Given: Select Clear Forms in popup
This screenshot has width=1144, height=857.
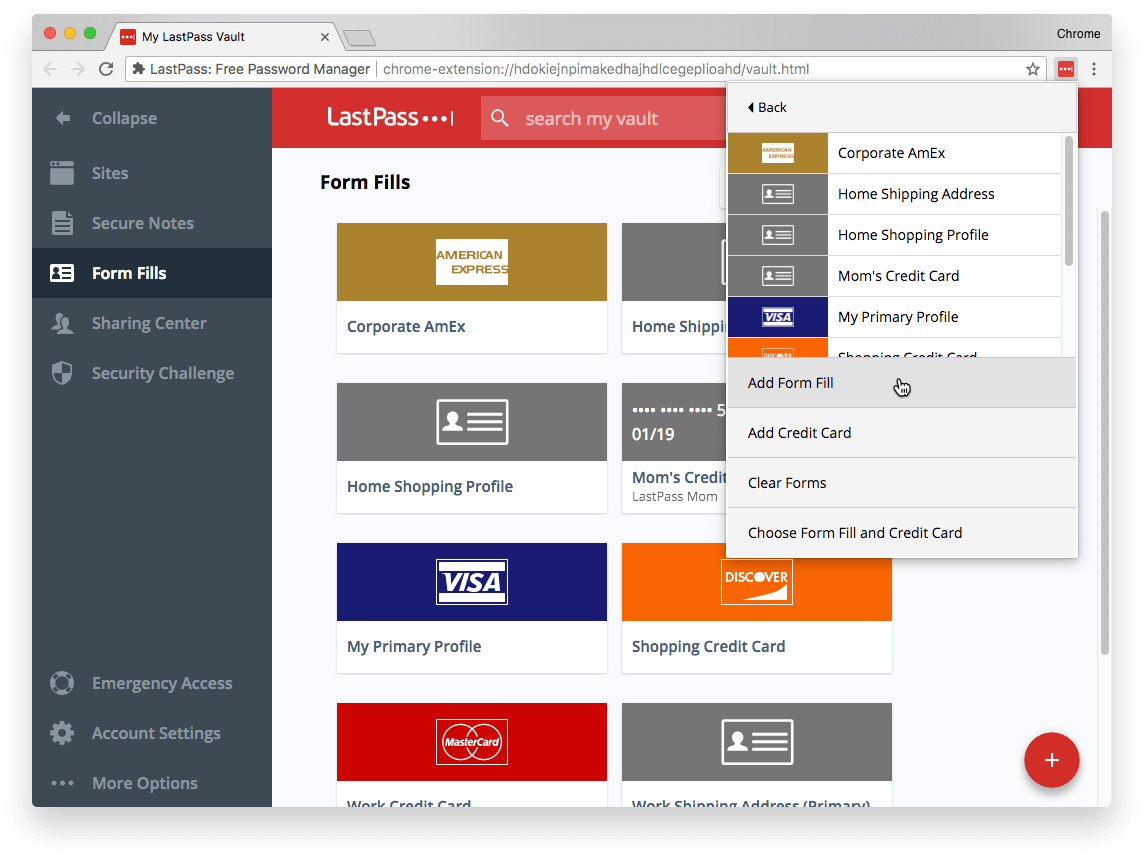Looking at the screenshot, I should [x=787, y=483].
